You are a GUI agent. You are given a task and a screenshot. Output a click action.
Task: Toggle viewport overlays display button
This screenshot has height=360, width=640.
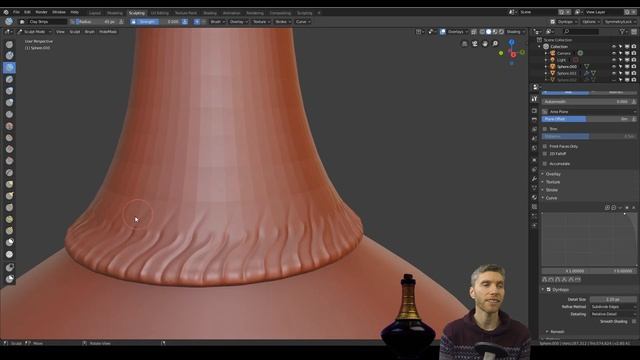(443, 32)
